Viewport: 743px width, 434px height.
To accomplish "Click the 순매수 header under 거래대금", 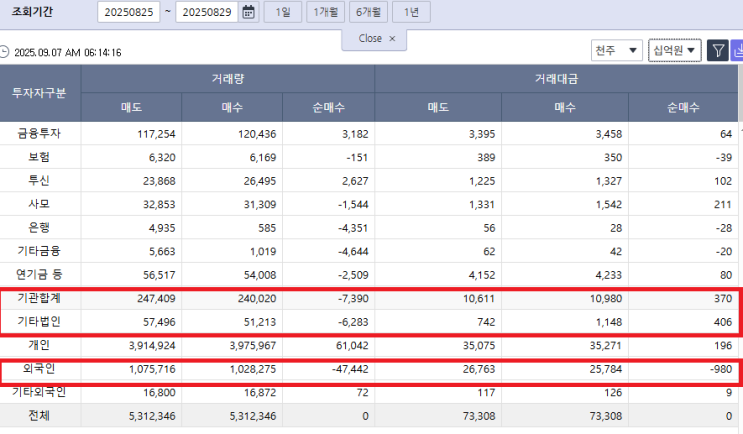I will [683, 107].
